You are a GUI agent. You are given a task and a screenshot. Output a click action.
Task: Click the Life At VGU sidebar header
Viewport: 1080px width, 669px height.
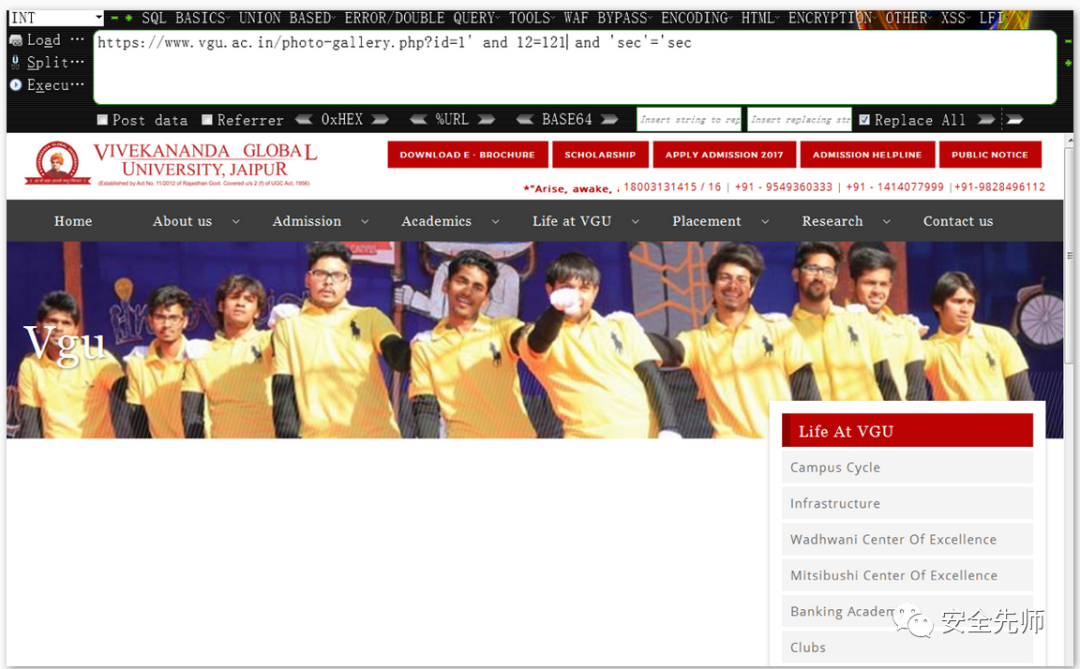(x=907, y=431)
